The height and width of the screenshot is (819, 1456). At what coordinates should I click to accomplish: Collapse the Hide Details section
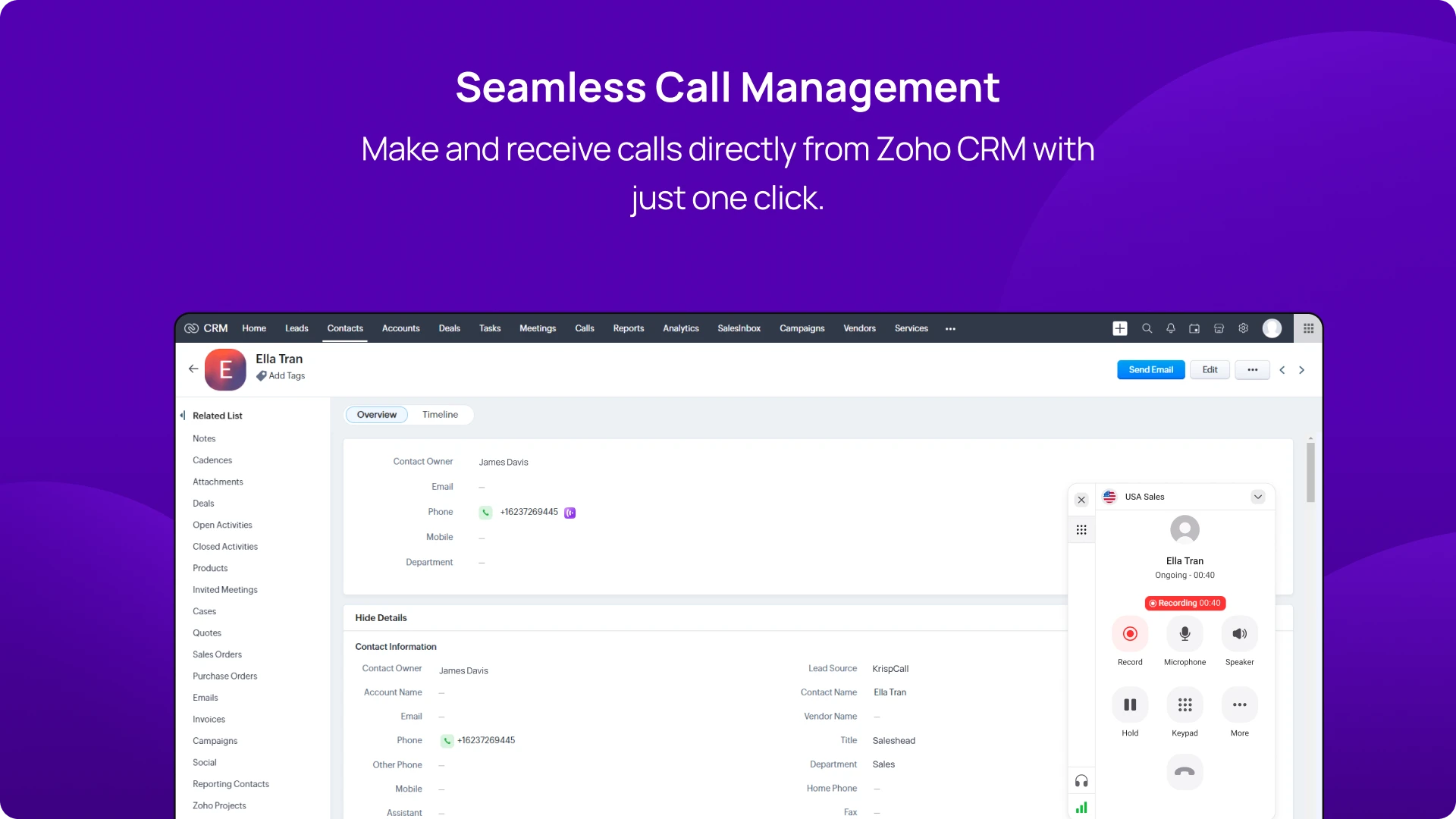[x=381, y=618]
